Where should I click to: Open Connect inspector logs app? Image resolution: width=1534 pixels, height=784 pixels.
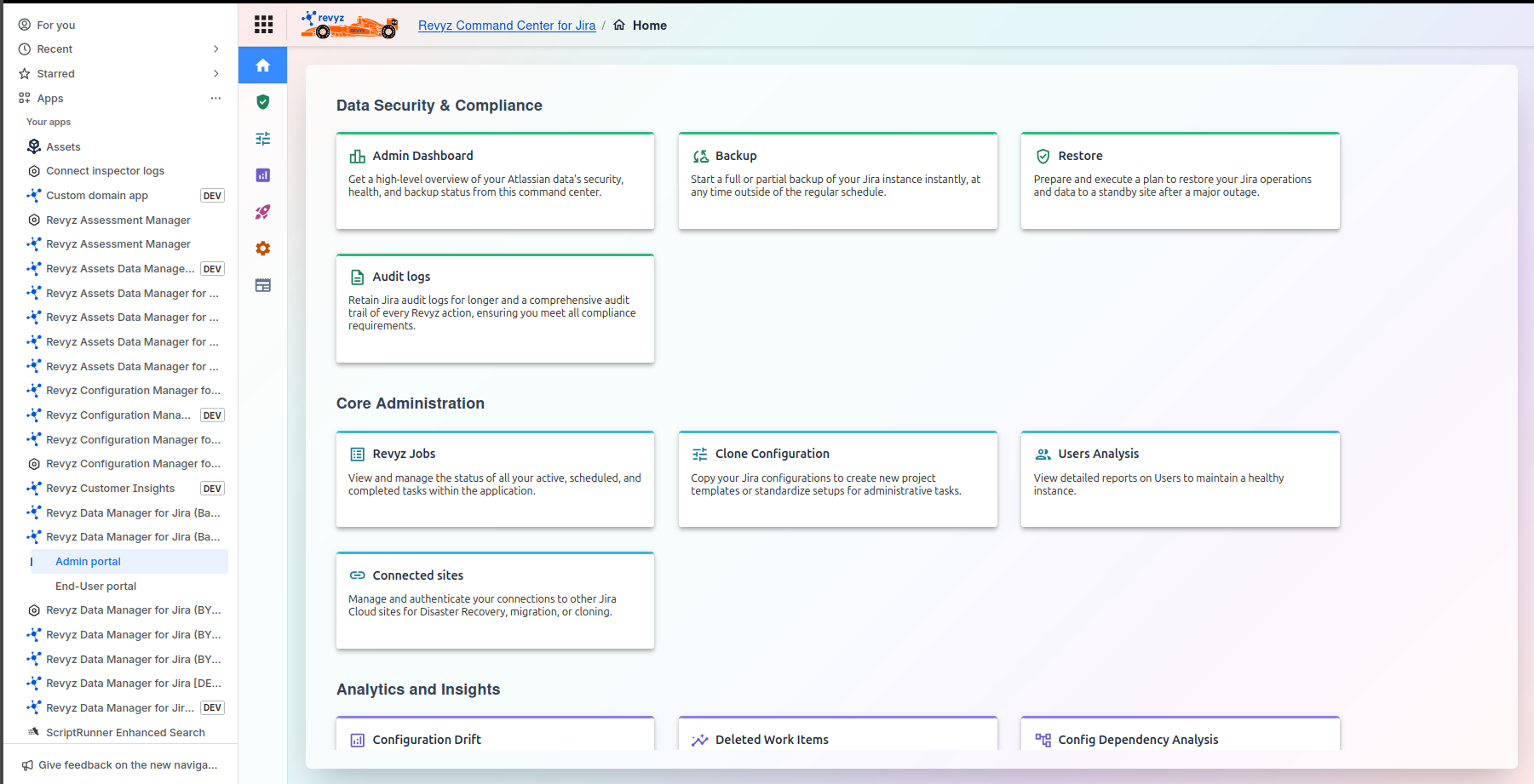[105, 171]
